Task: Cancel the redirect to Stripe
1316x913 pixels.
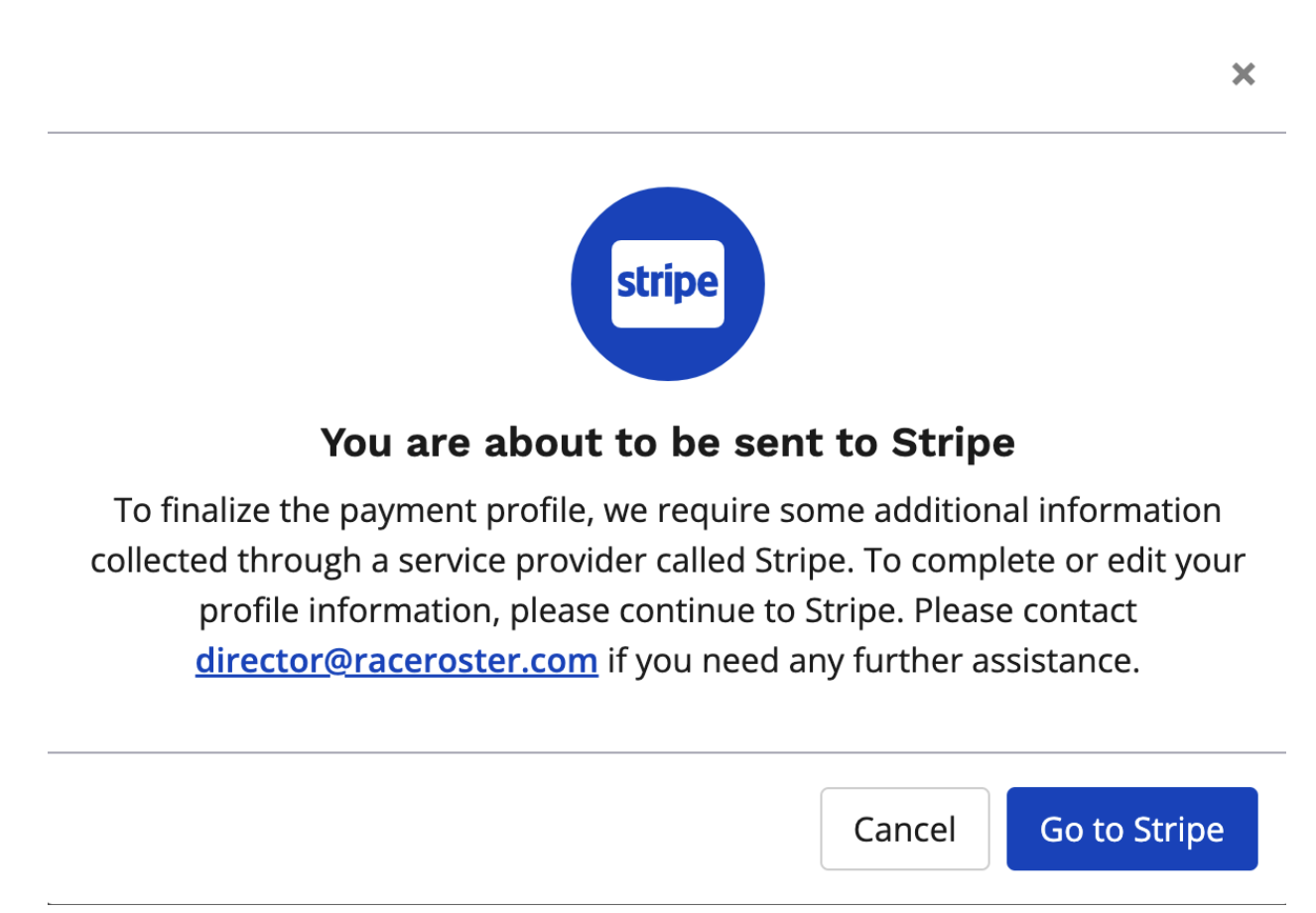Action: [904, 829]
